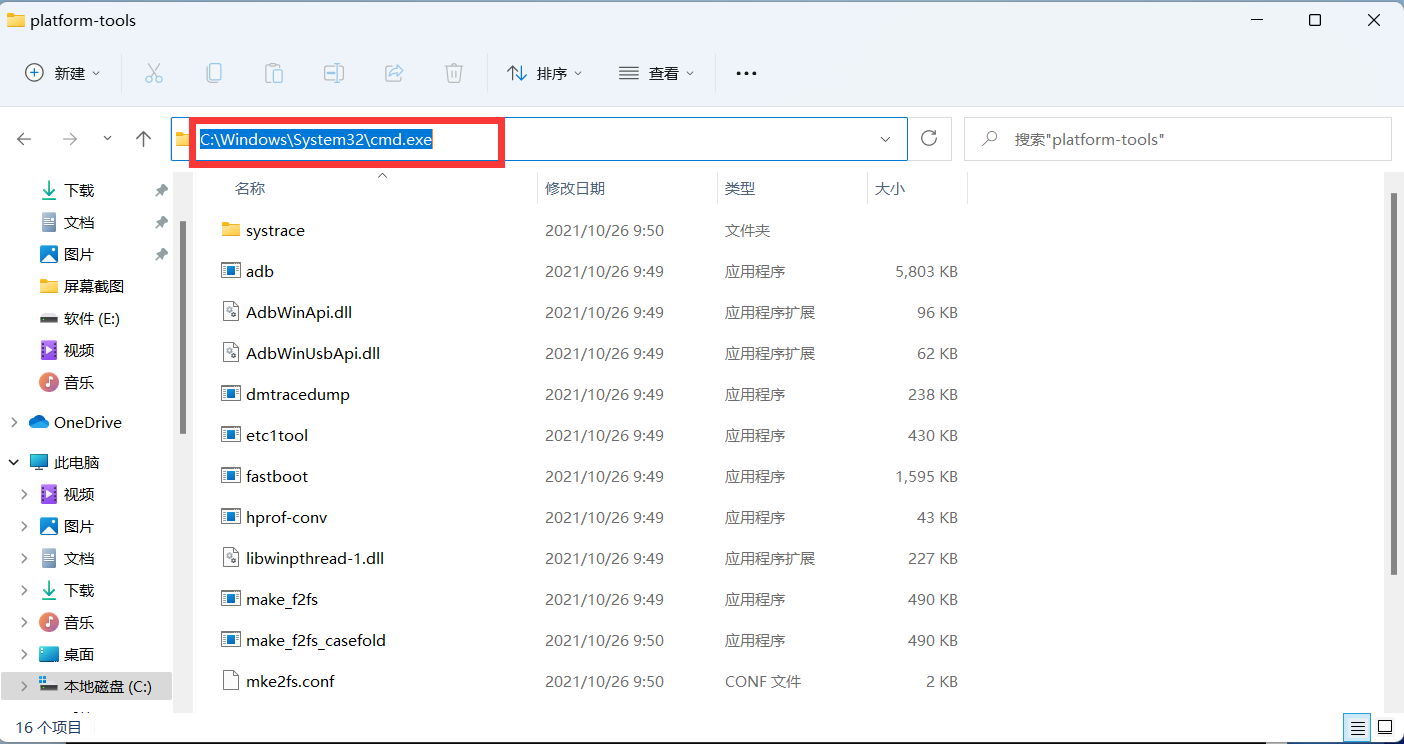Select the mke2fs.conf file icon
1404x744 pixels.
tap(231, 681)
